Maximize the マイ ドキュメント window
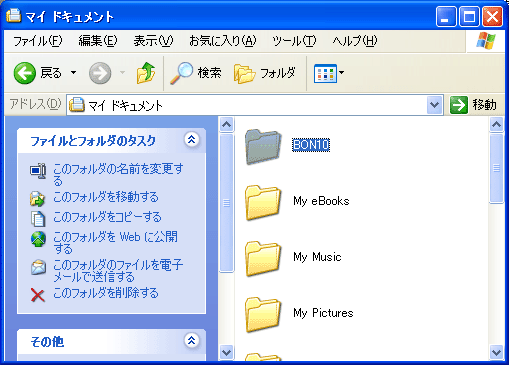Image resolution: width=509 pixels, height=365 pixels. [469, 17]
